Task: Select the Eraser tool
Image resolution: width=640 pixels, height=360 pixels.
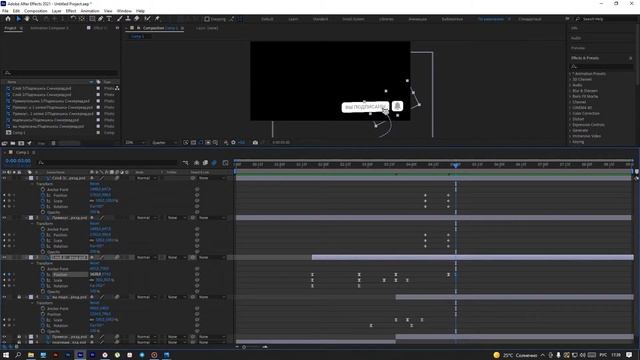Action: pos(137,19)
